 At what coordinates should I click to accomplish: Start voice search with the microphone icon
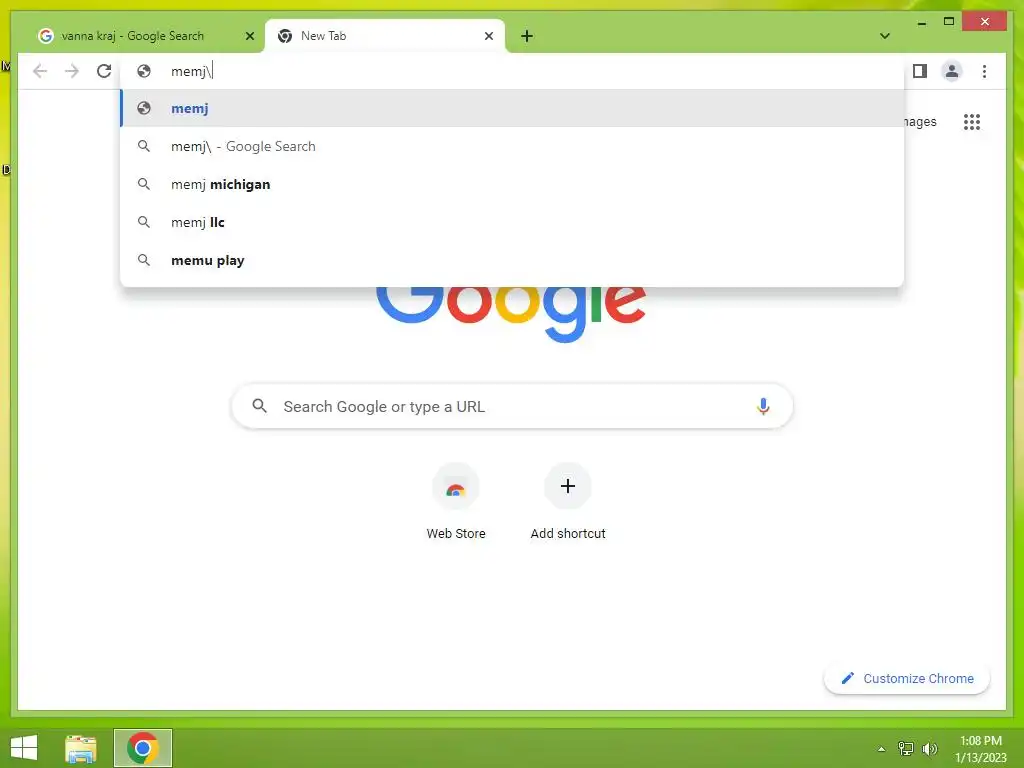763,406
